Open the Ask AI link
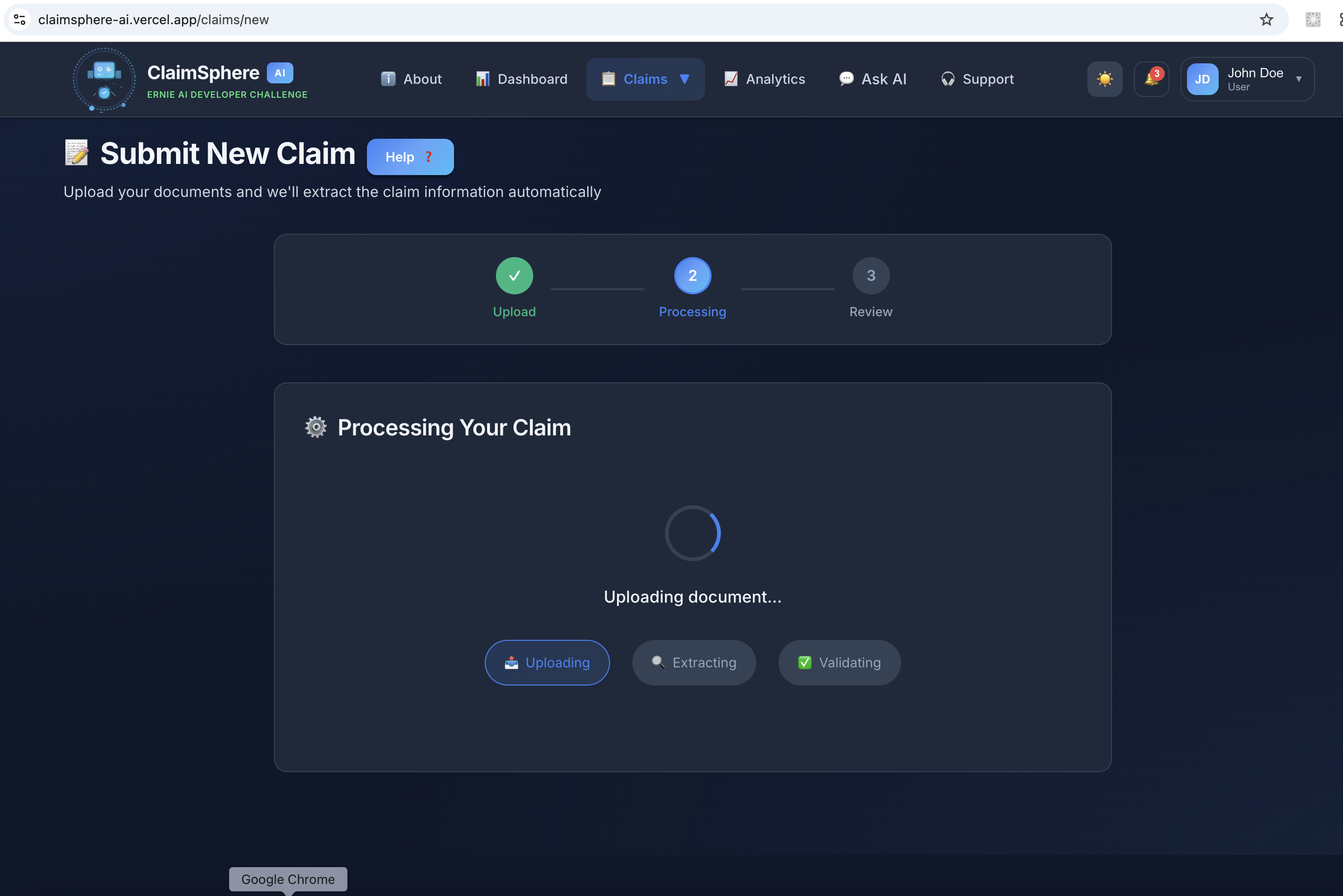1343x896 pixels. click(x=872, y=79)
